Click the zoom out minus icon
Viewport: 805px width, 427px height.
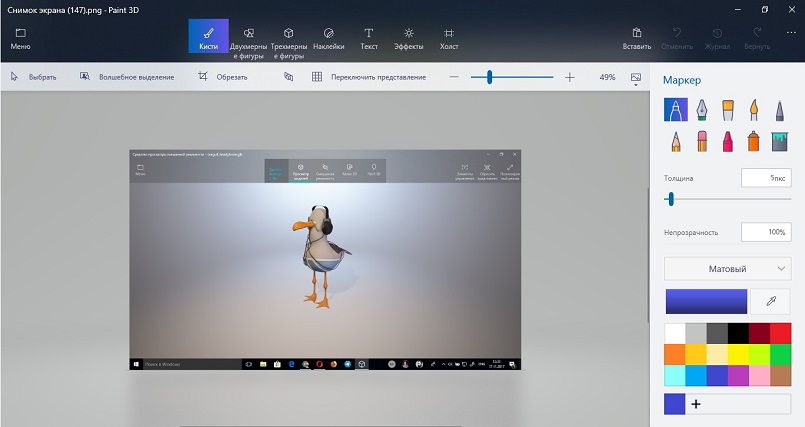(x=454, y=77)
